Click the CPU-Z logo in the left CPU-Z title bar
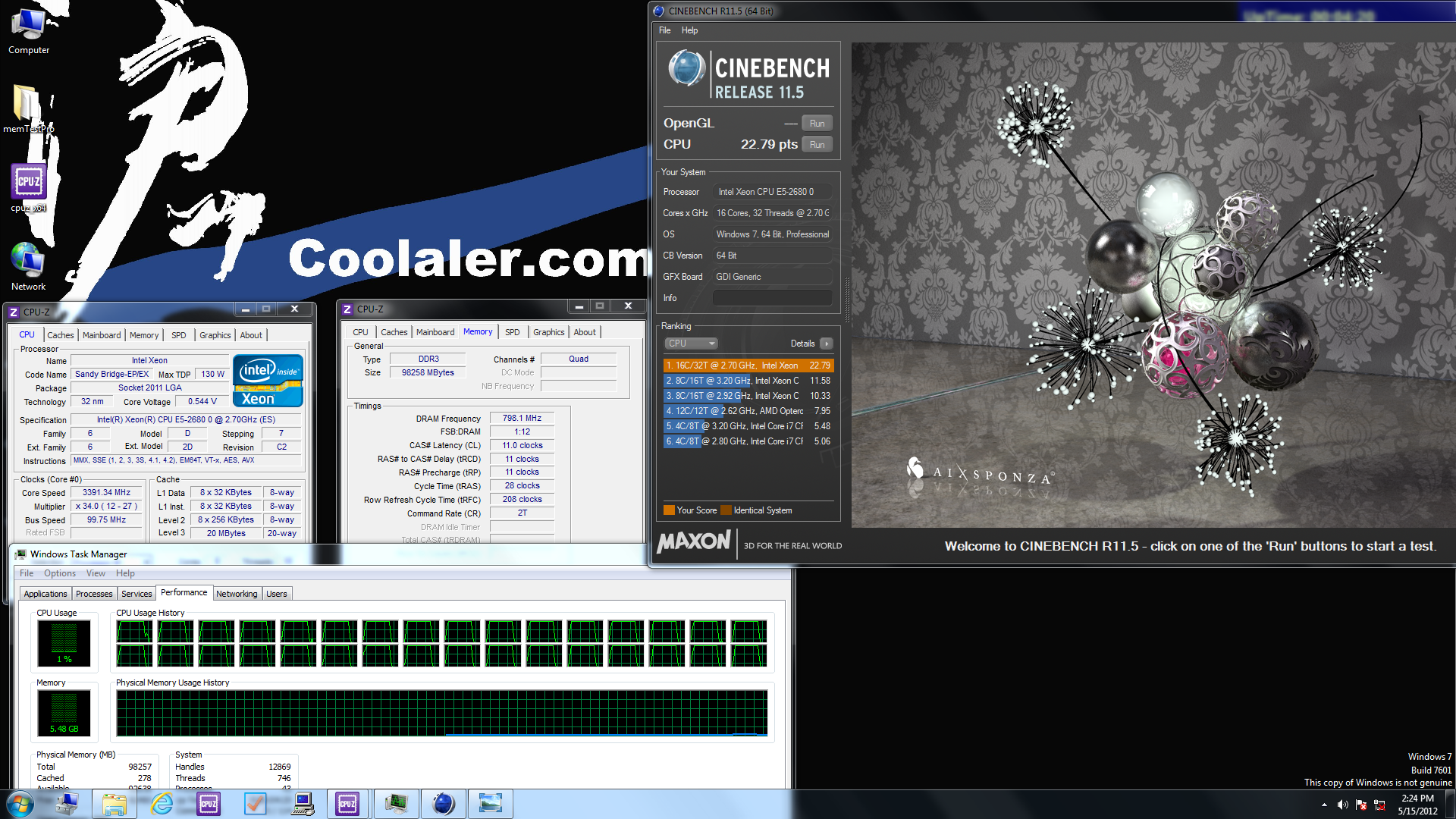Viewport: 1456px width, 819px height. [14, 312]
